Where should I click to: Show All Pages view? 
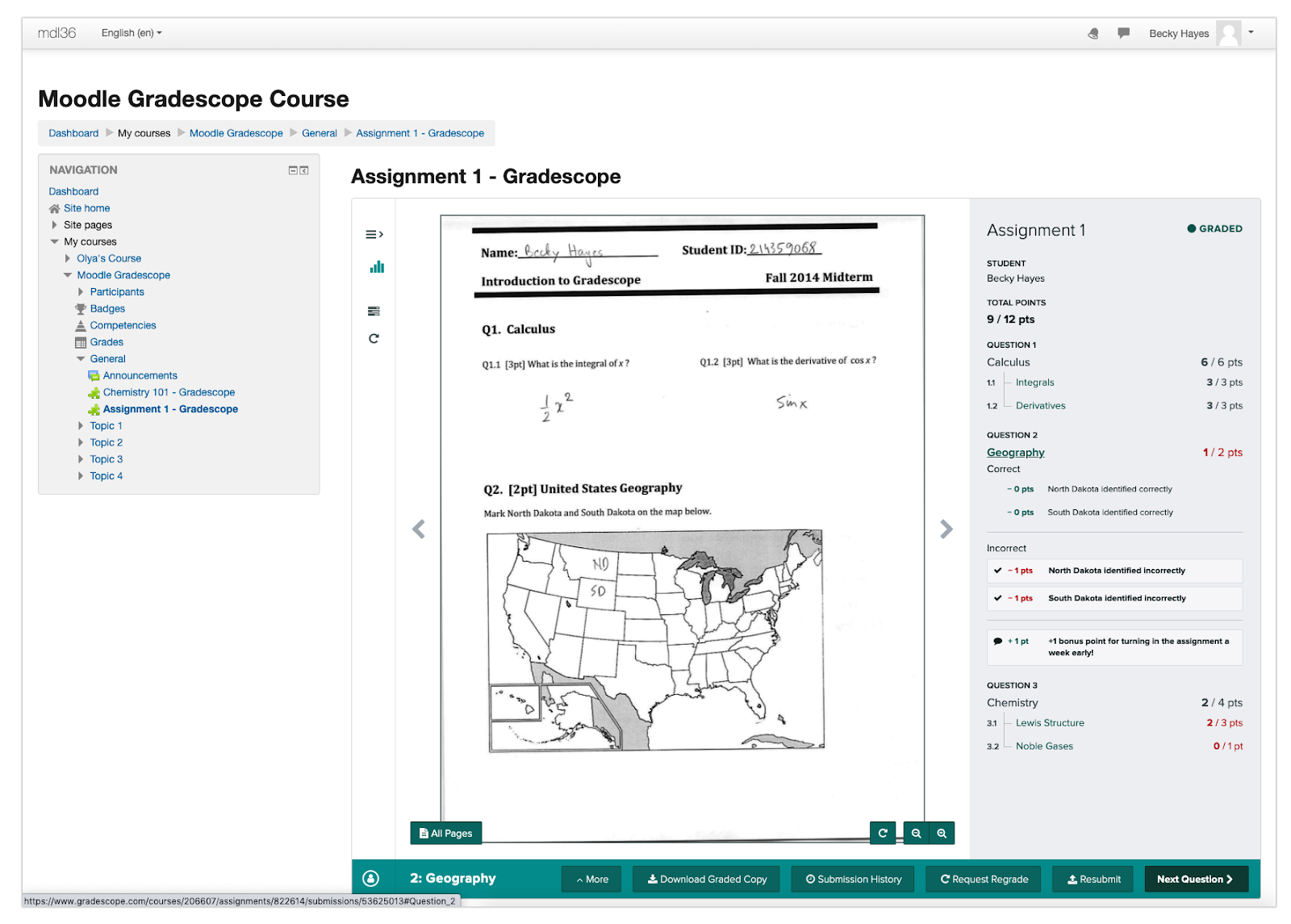click(446, 833)
